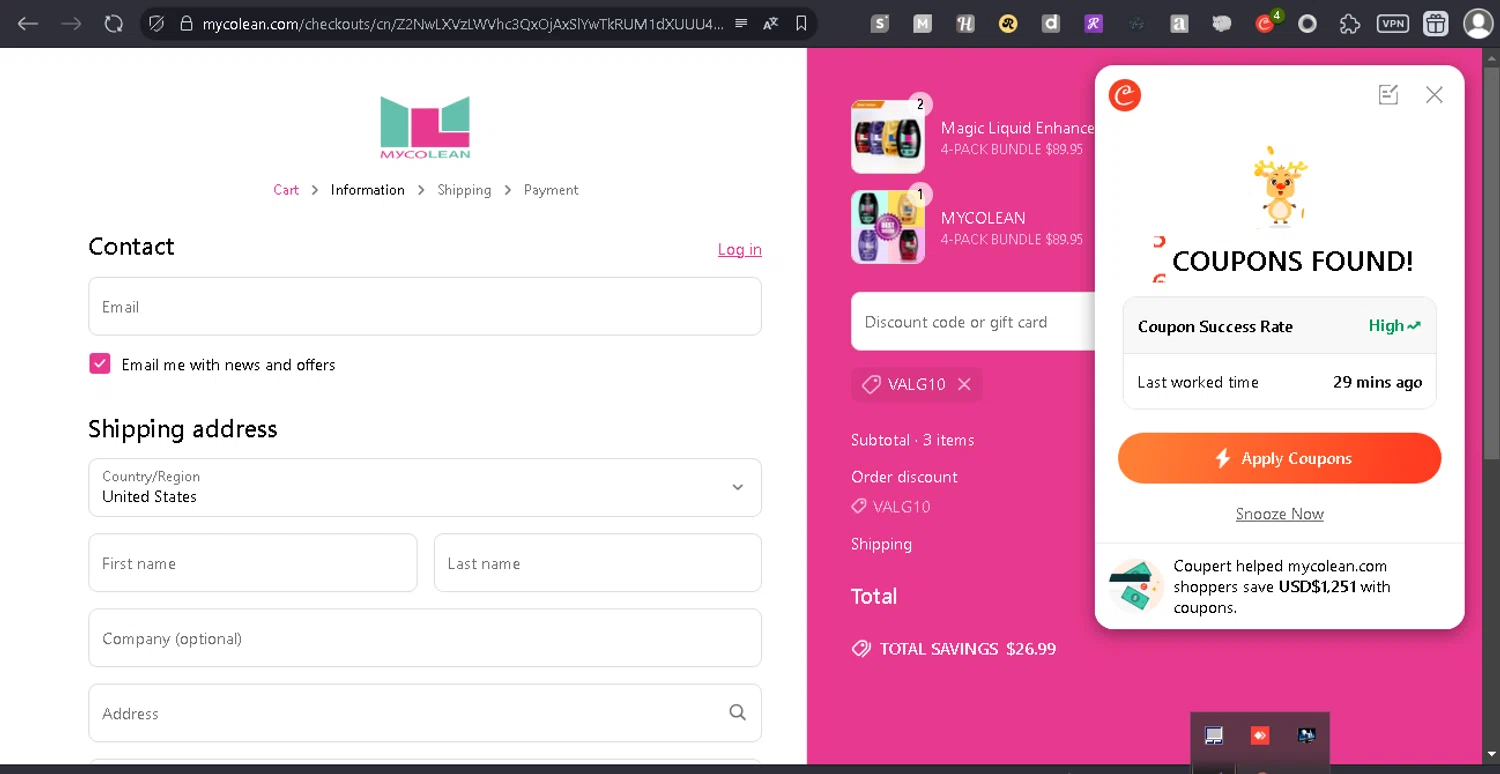Image resolution: width=1500 pixels, height=774 pixels.
Task: Click the 'Coupon Success Rate' row
Action: [x=1279, y=326]
